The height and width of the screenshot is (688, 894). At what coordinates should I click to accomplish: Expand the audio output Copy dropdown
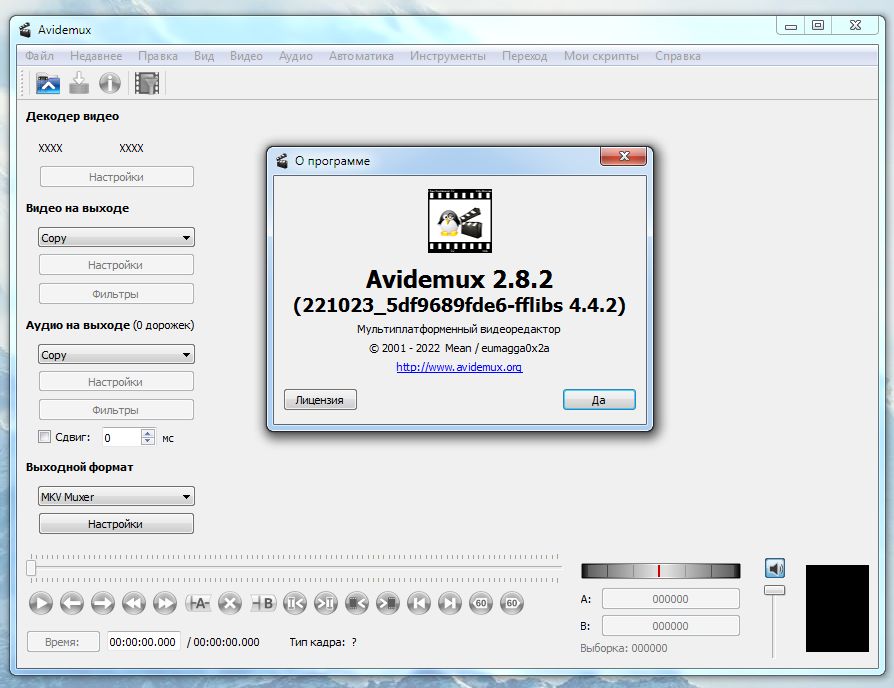click(x=116, y=355)
